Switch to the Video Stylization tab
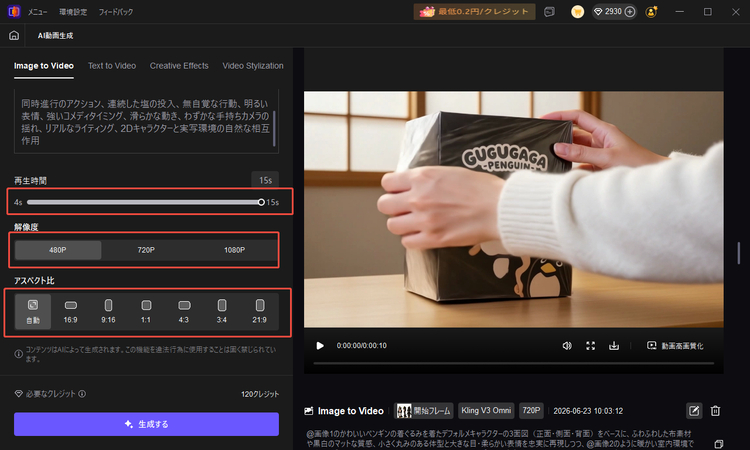The image size is (750, 450). (253, 66)
